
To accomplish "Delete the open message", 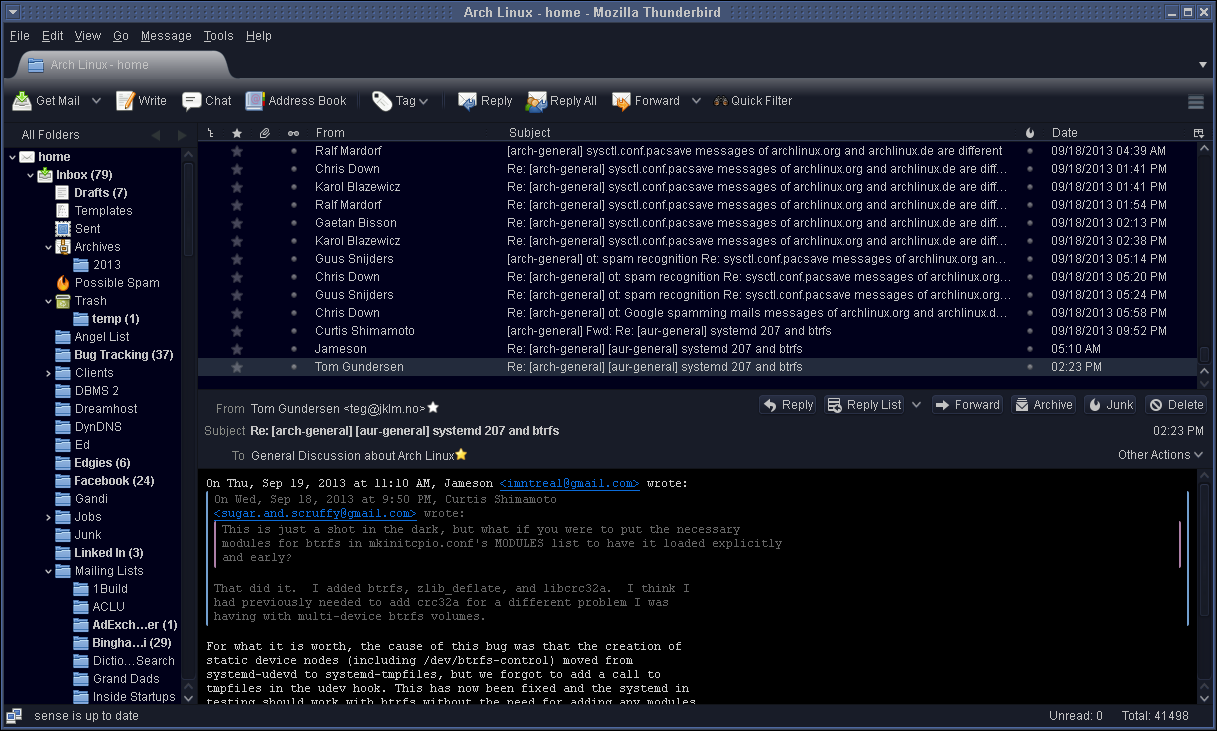I will pos(1175,405).
